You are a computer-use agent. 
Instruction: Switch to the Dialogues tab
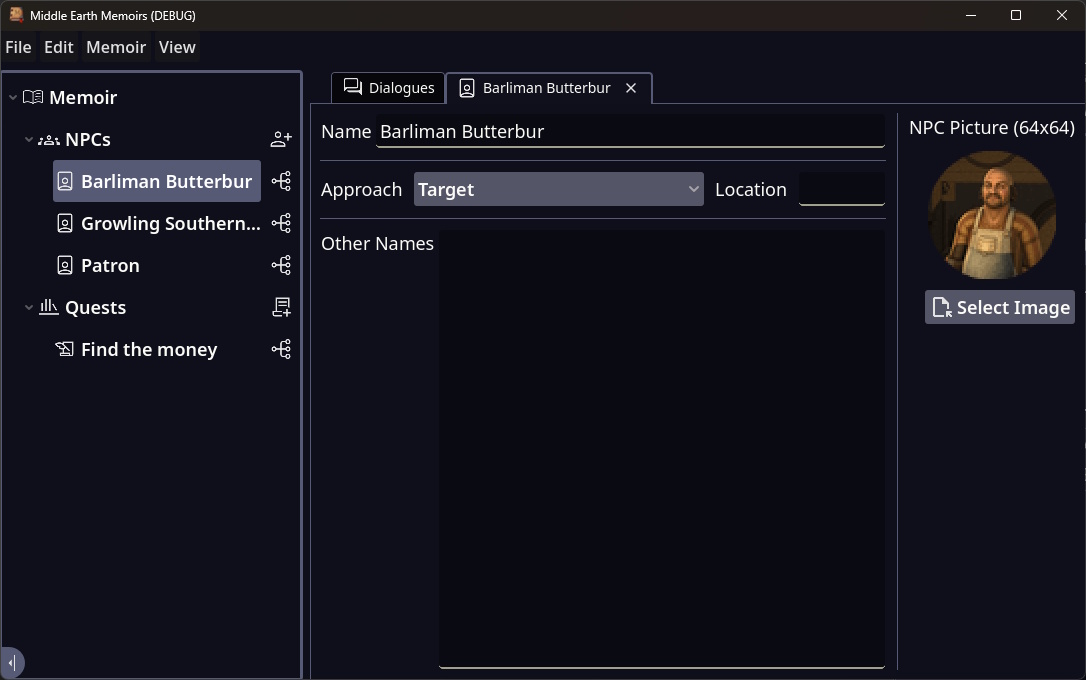coord(389,88)
